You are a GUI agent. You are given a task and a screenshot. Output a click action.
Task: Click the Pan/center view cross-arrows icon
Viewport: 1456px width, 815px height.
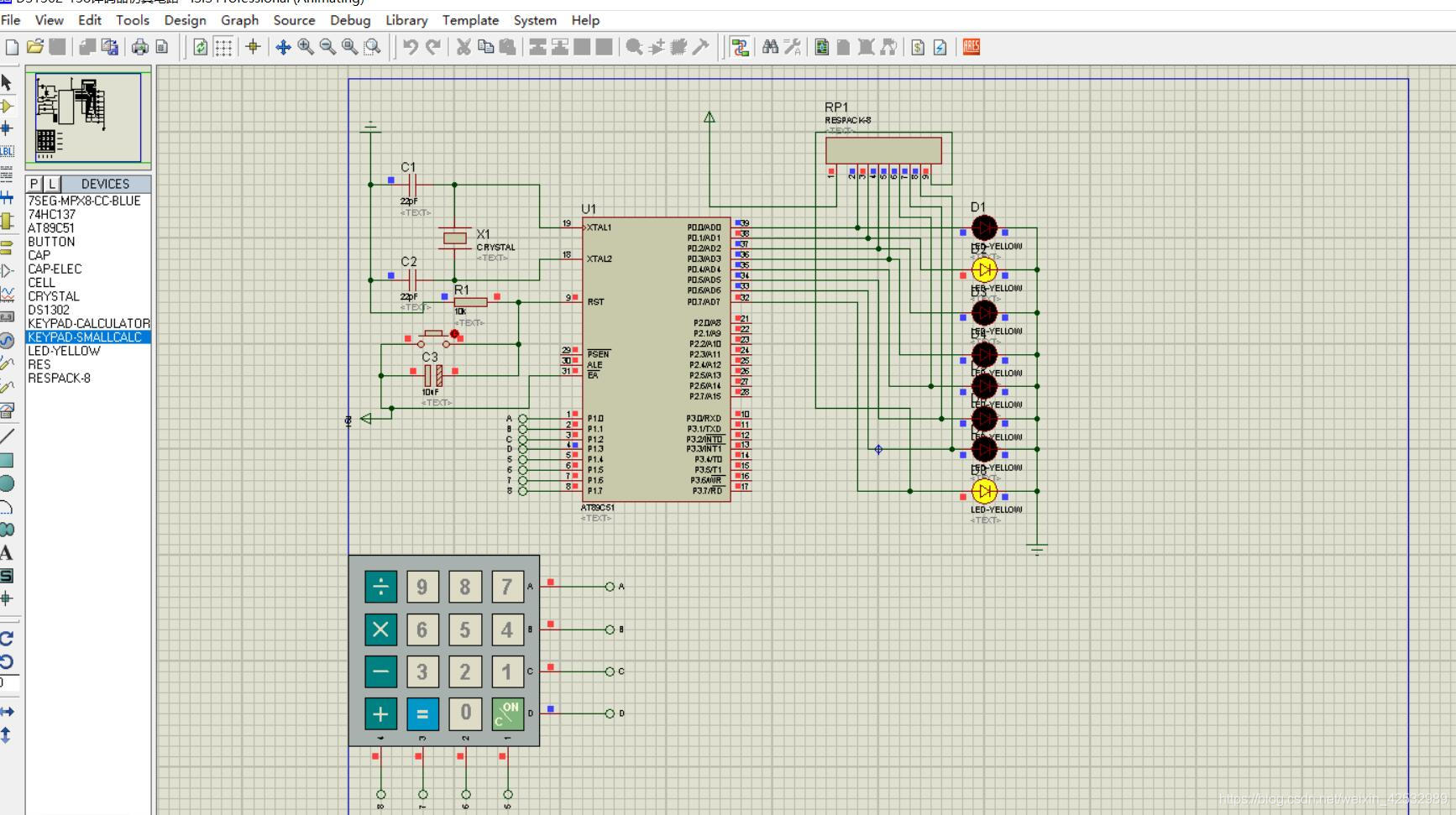point(283,47)
